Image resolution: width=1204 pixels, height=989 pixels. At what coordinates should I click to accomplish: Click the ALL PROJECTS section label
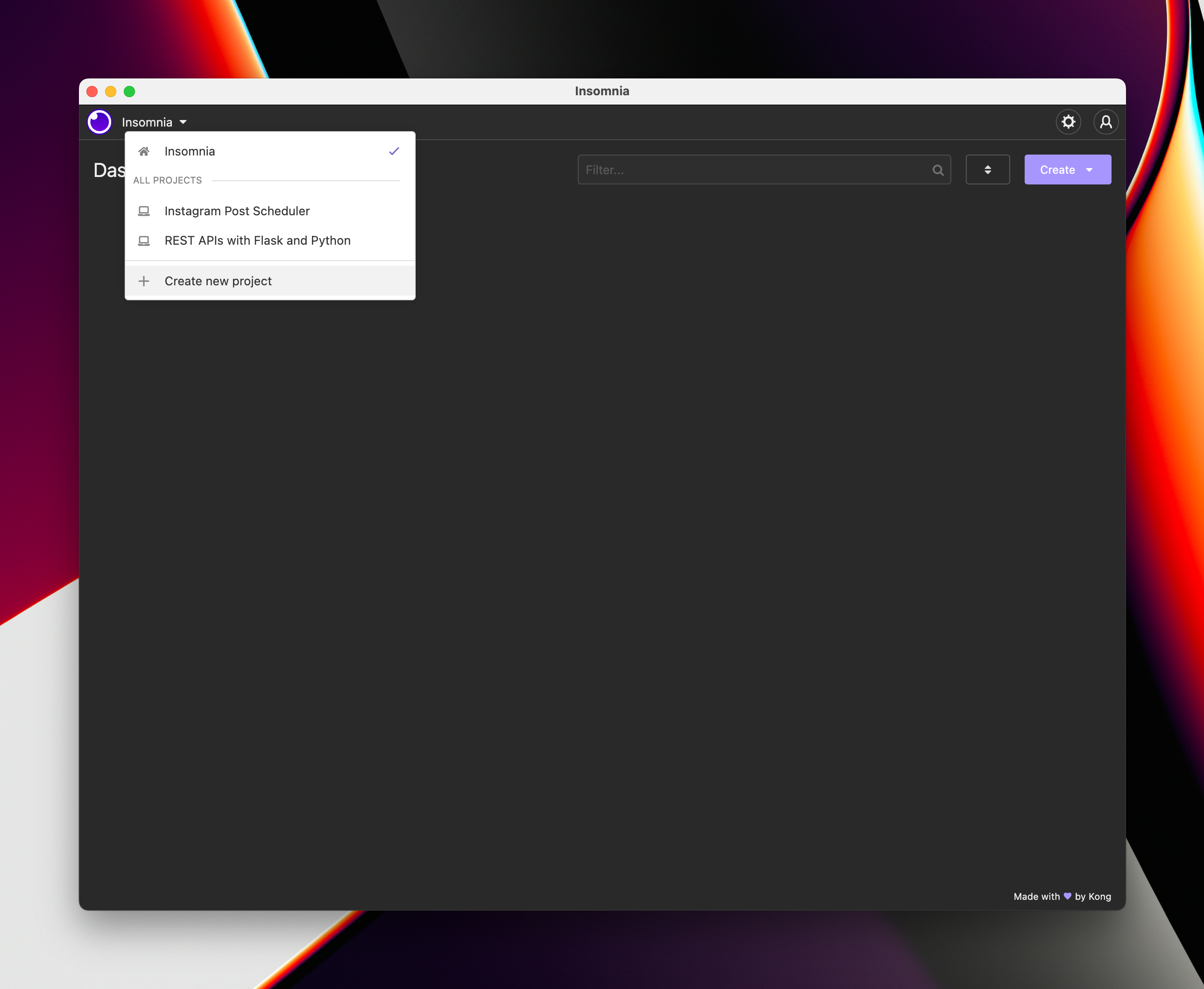click(167, 181)
